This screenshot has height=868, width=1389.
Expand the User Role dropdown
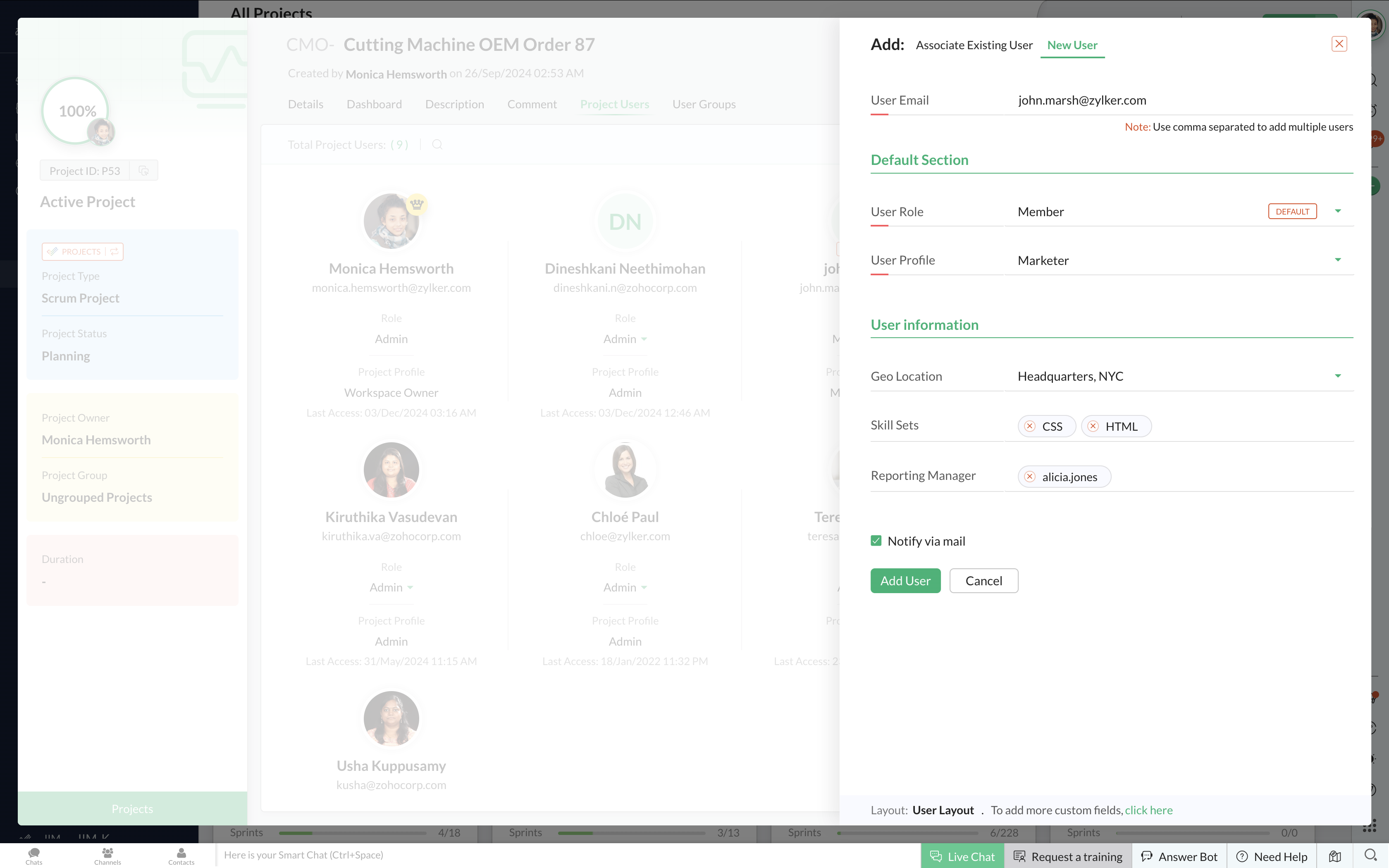coord(1337,211)
